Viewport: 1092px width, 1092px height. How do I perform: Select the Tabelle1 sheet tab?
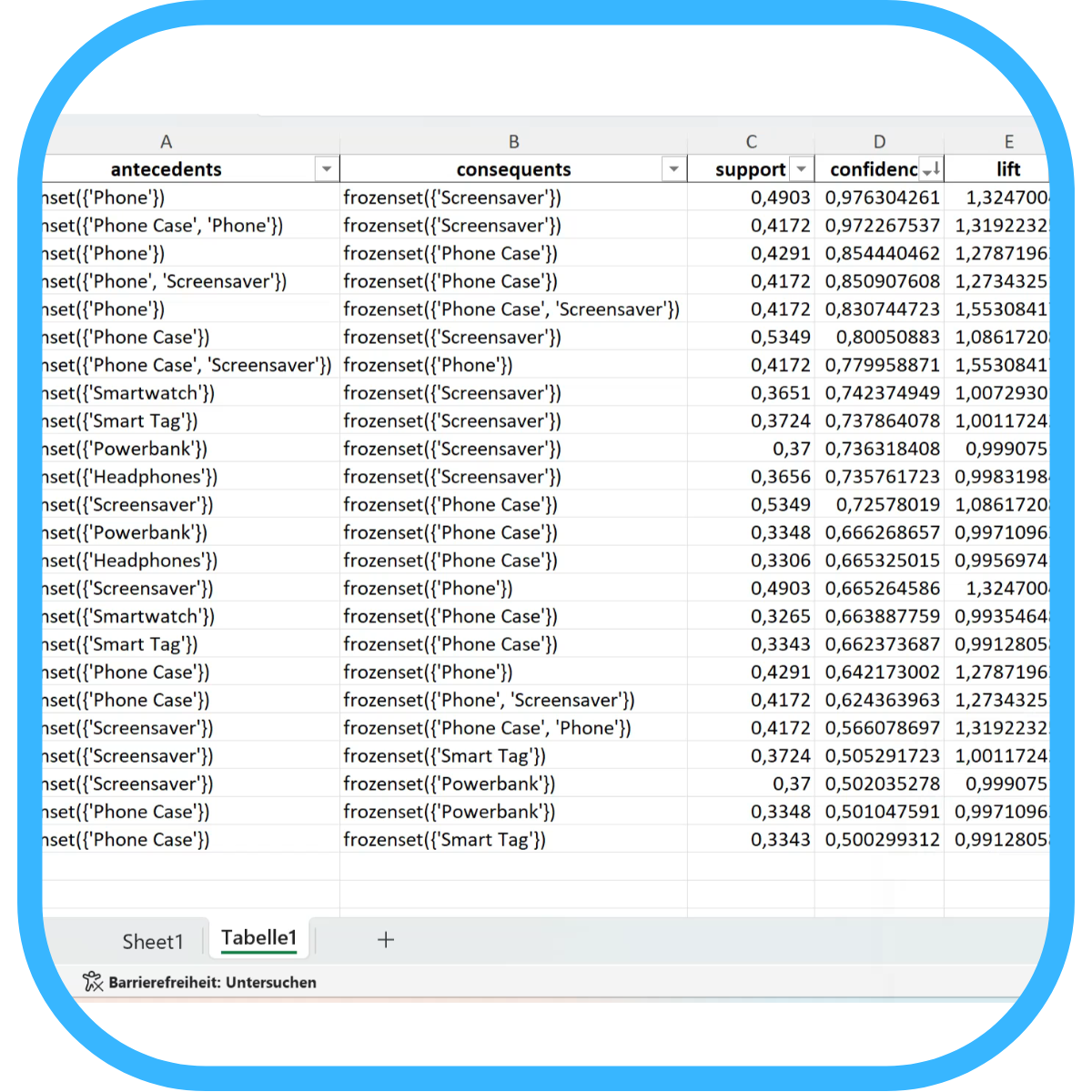259,938
